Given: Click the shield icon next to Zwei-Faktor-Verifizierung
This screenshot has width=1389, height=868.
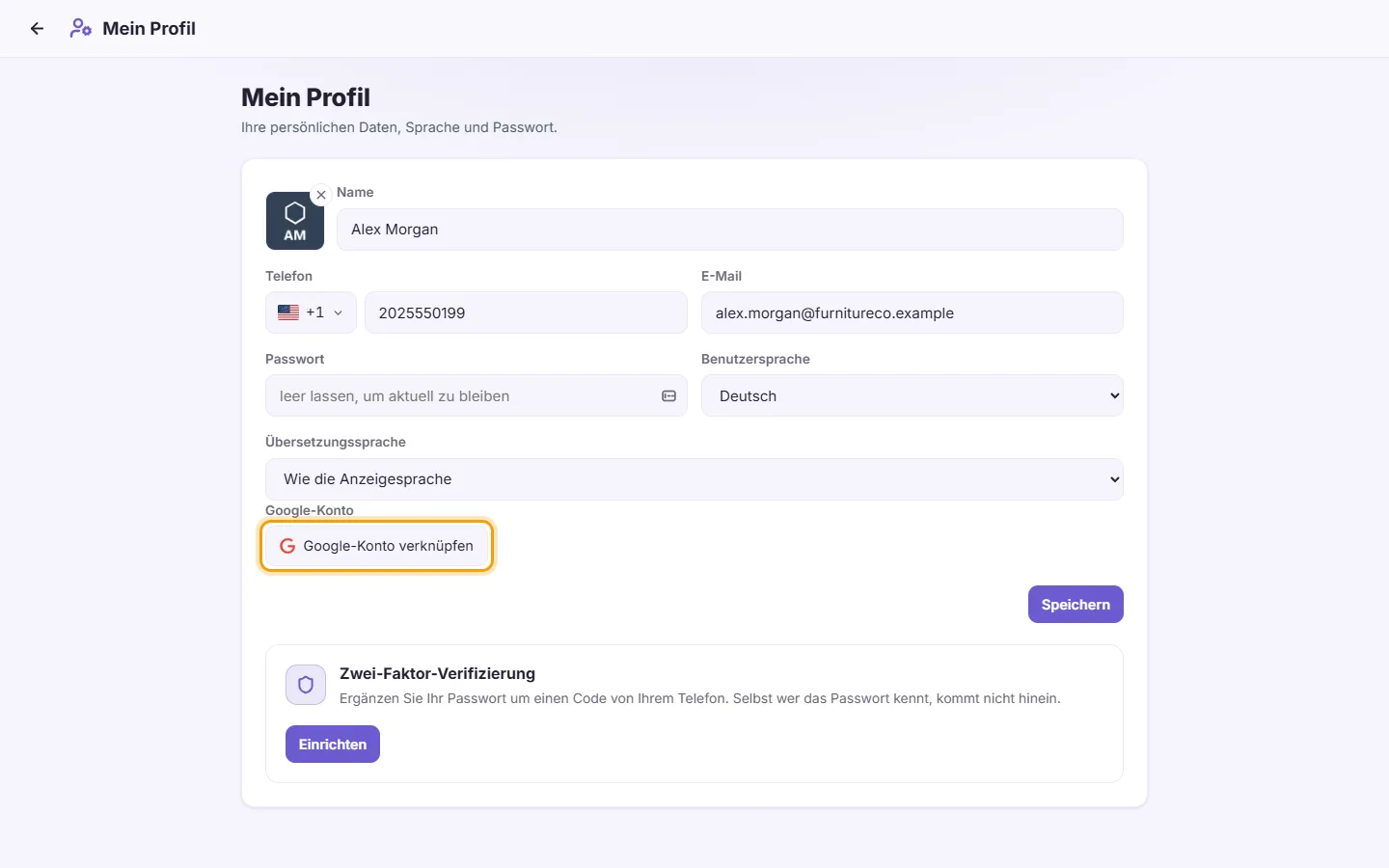Looking at the screenshot, I should pos(306,685).
